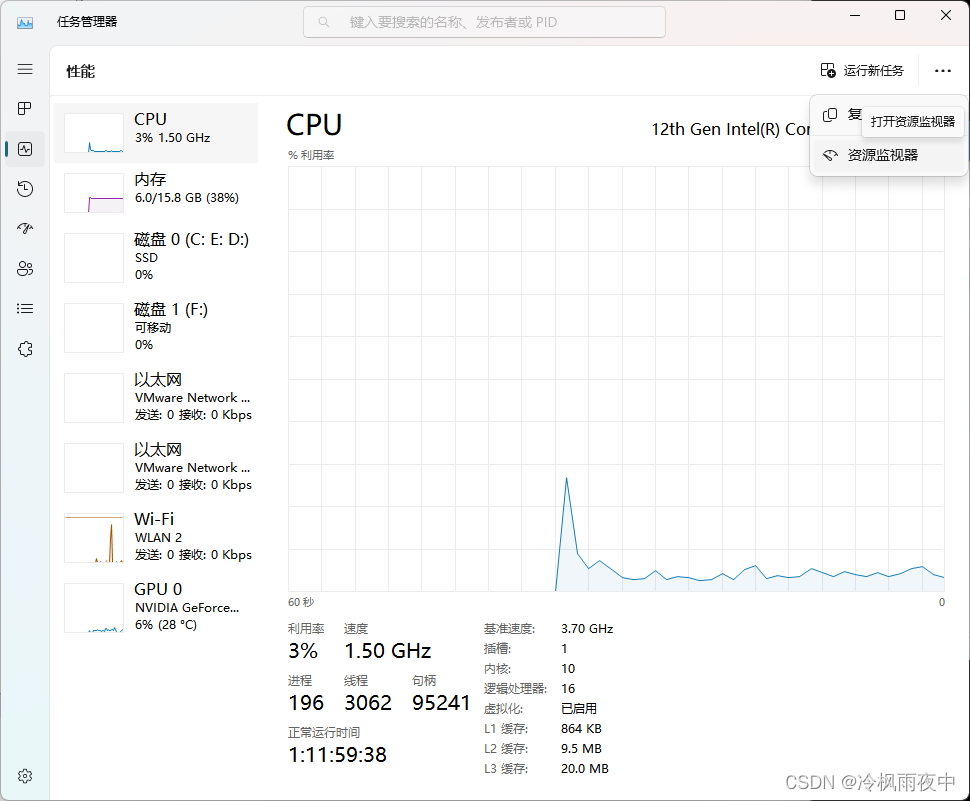This screenshot has height=801, width=970.
Task: Click the 3% utilization value
Action: pyautogui.click(x=303, y=651)
